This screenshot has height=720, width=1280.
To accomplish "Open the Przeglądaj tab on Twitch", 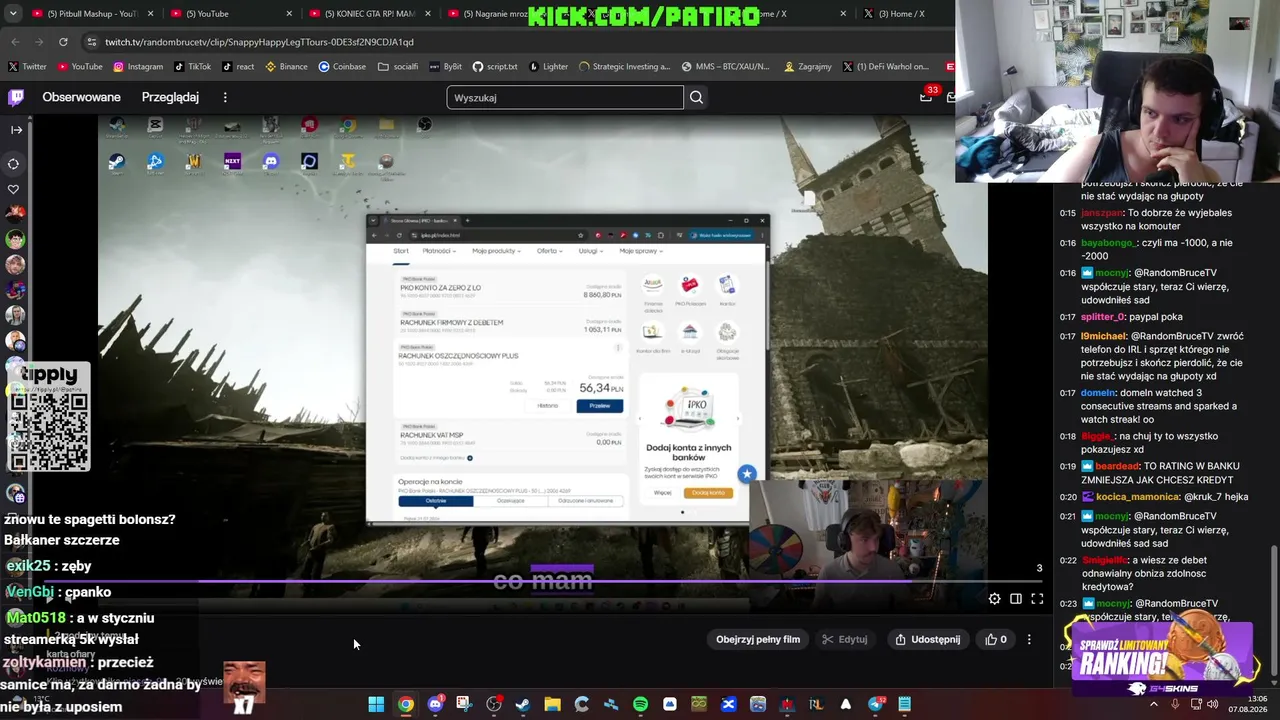I will click(170, 97).
